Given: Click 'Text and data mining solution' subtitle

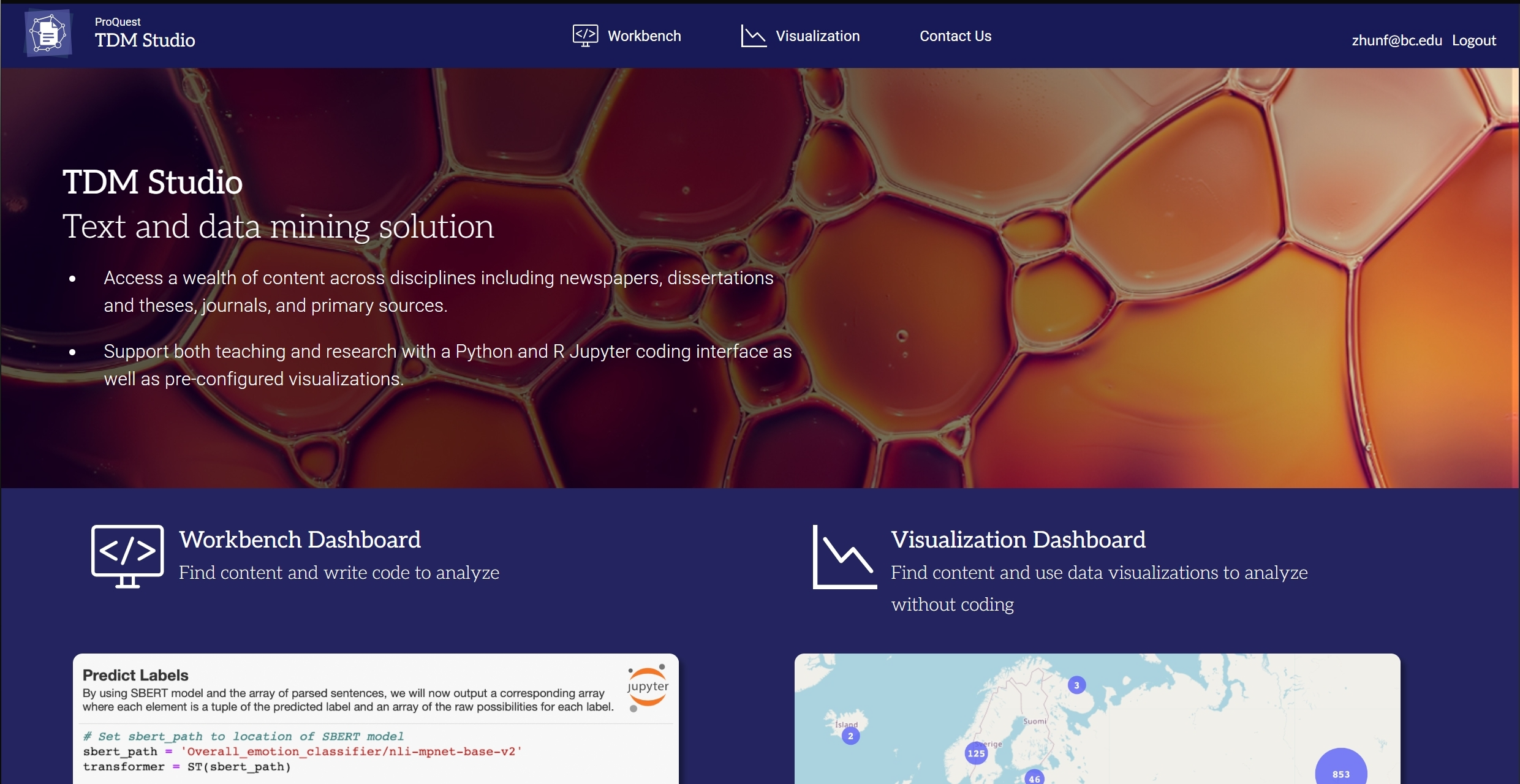Looking at the screenshot, I should click(278, 226).
